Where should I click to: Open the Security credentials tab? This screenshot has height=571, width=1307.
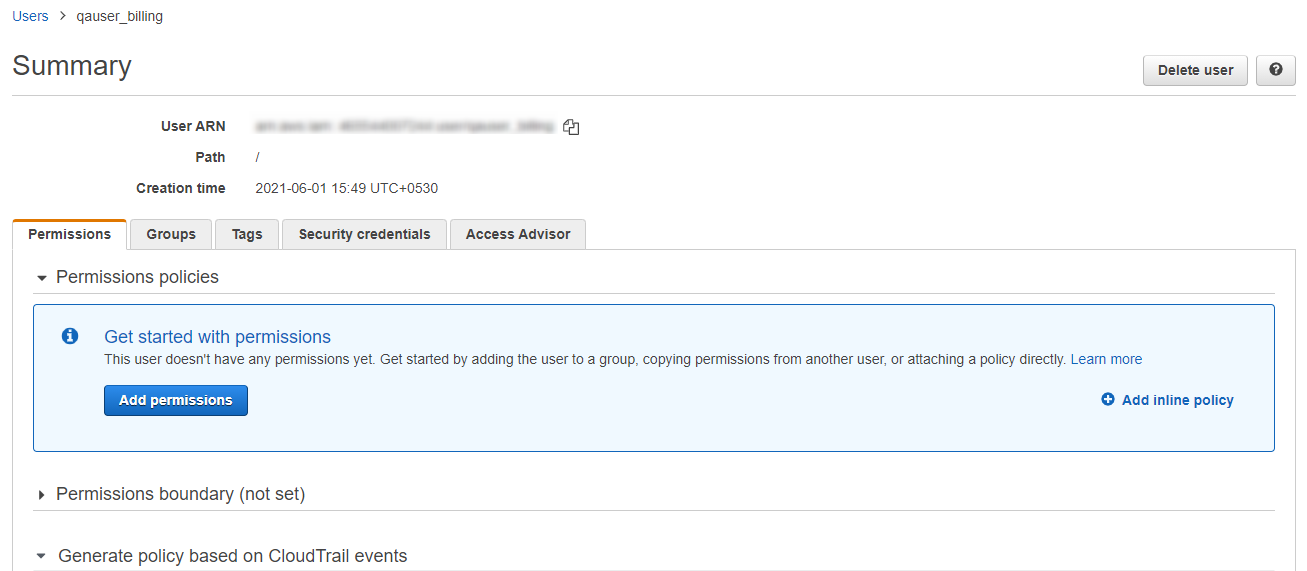pyautogui.click(x=364, y=234)
